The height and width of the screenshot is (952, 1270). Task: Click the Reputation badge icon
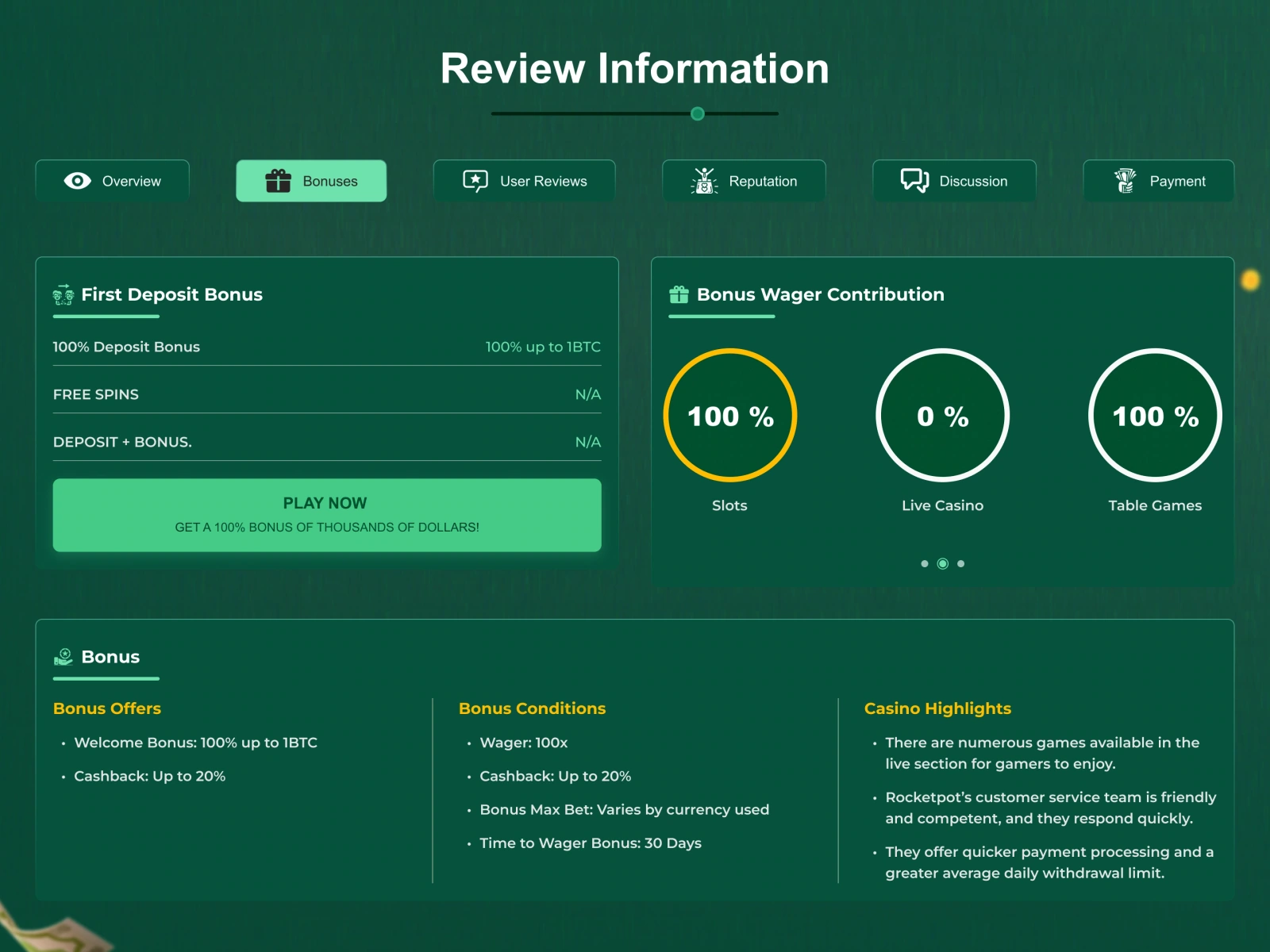[x=704, y=181]
